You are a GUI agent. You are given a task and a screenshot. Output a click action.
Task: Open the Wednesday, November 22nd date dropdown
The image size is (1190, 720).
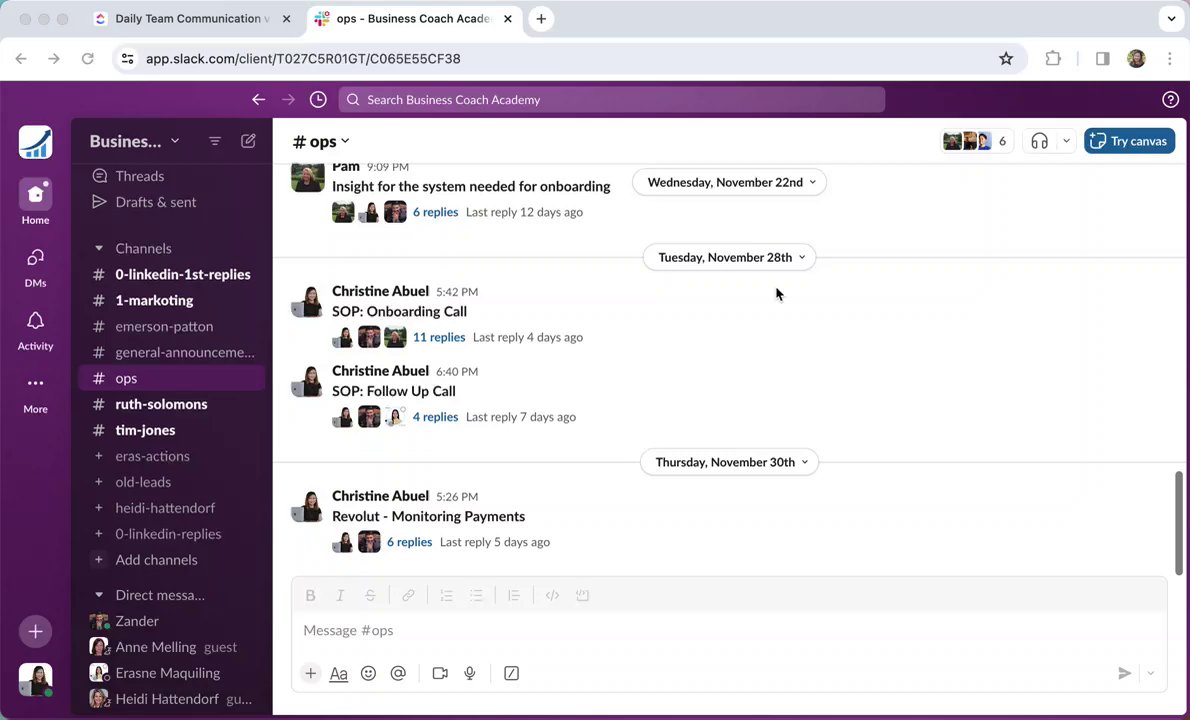click(x=729, y=182)
